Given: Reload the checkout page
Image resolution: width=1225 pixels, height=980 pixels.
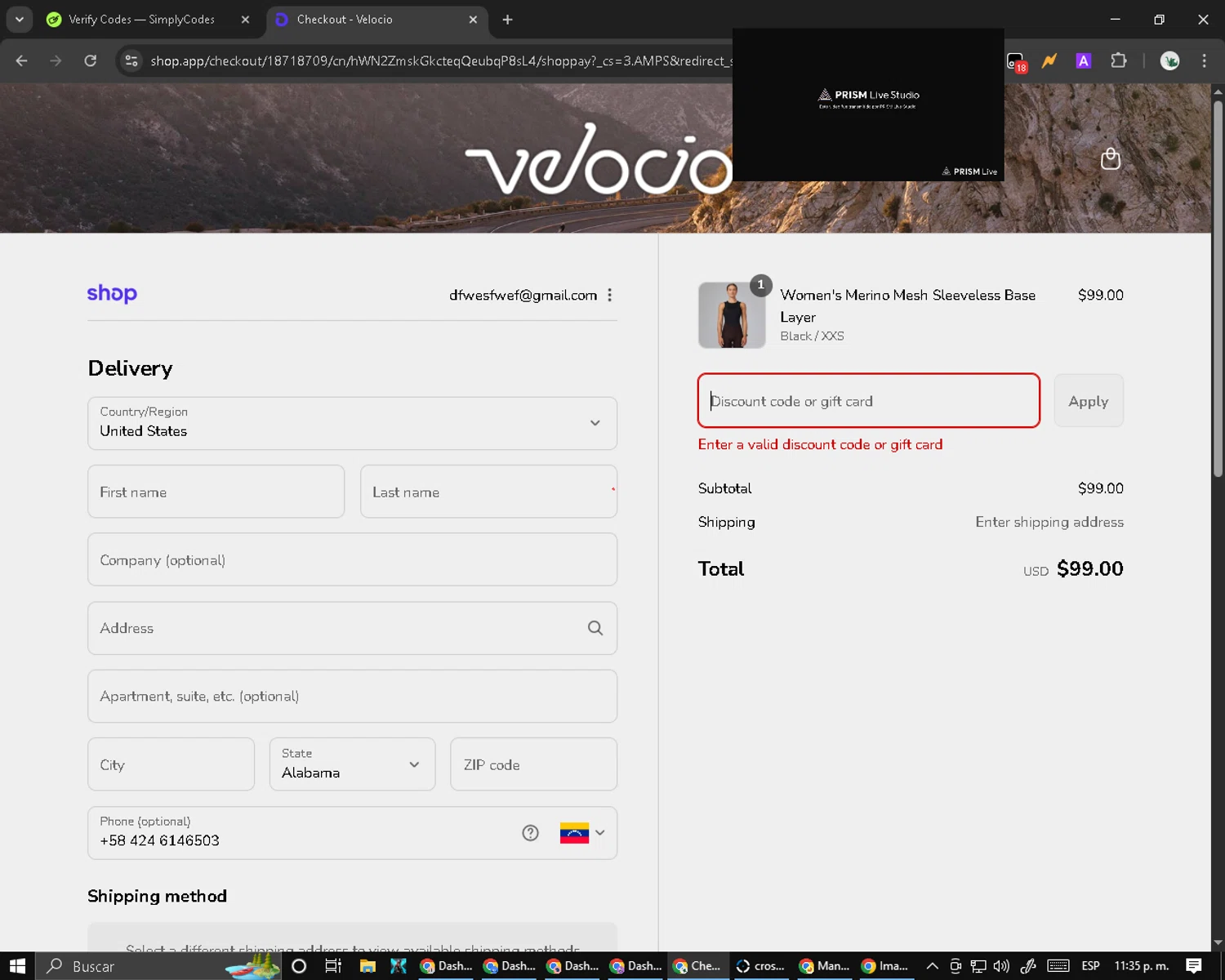Looking at the screenshot, I should pyautogui.click(x=91, y=60).
